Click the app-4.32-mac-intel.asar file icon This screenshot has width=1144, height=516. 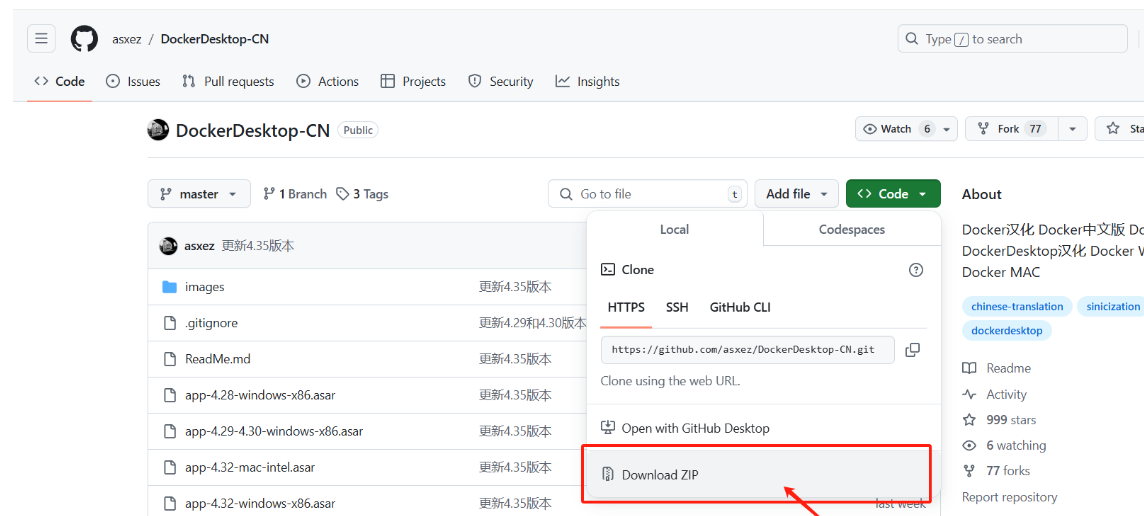(170, 467)
